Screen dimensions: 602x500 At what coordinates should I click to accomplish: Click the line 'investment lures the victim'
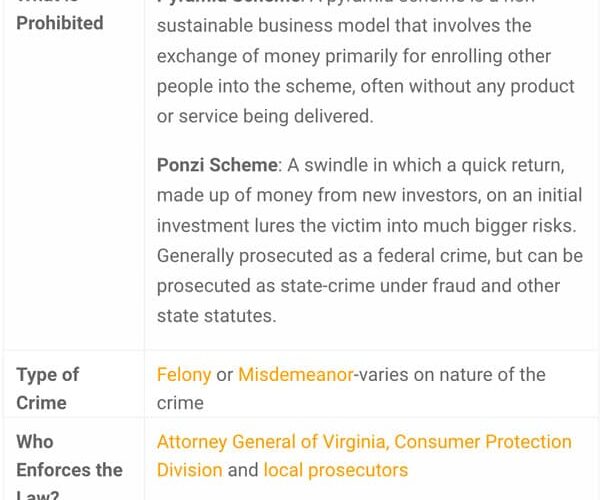[367, 225]
